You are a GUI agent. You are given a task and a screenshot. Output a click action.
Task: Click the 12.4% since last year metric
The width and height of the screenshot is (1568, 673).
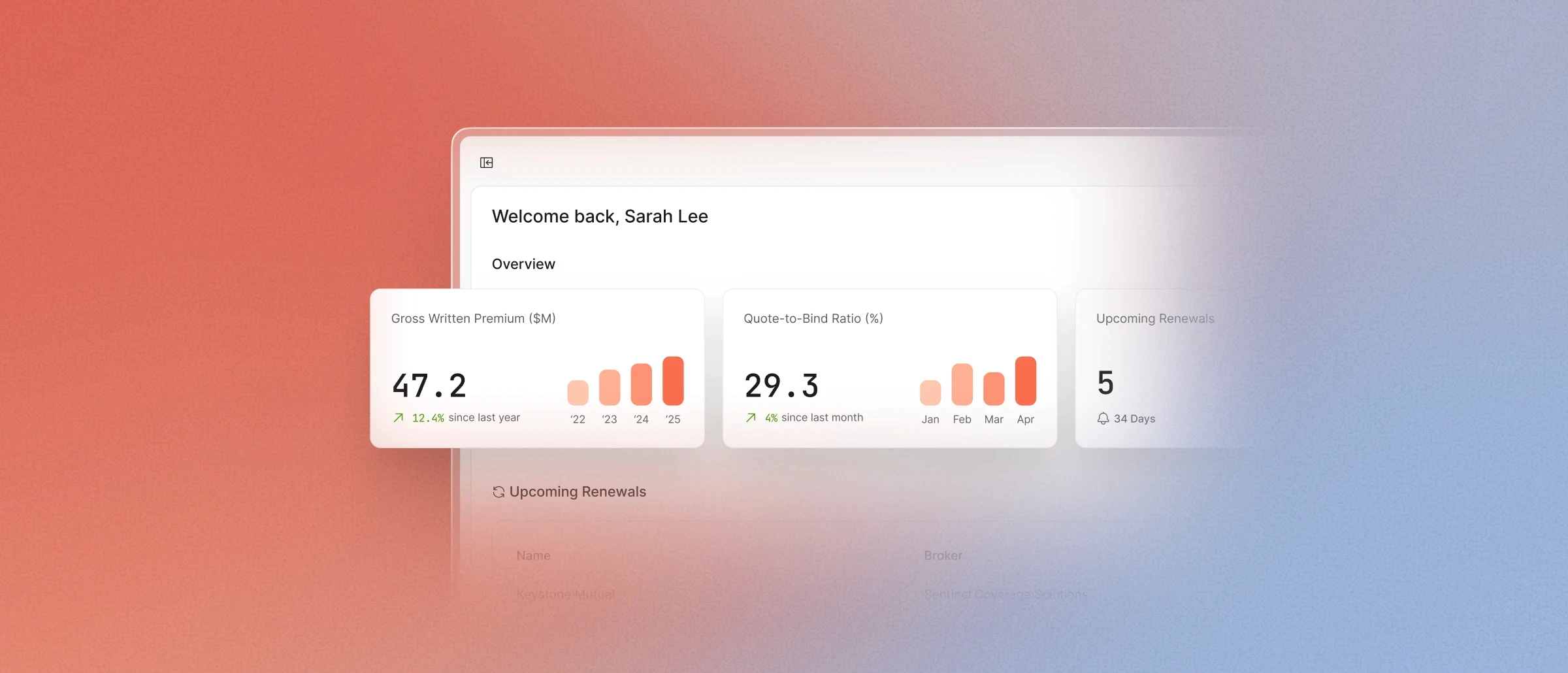466,417
